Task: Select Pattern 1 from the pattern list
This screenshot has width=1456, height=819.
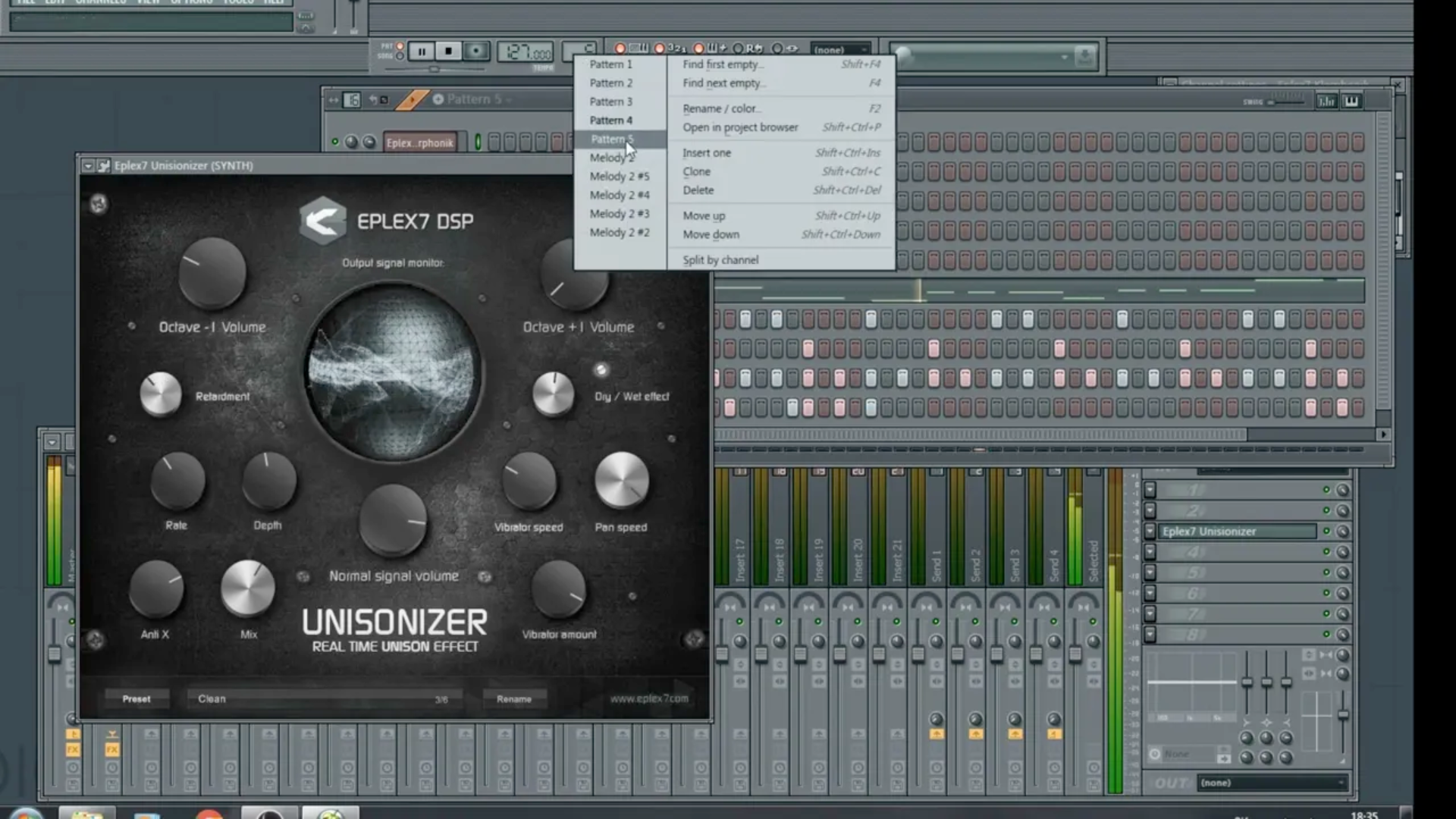Action: (610, 64)
